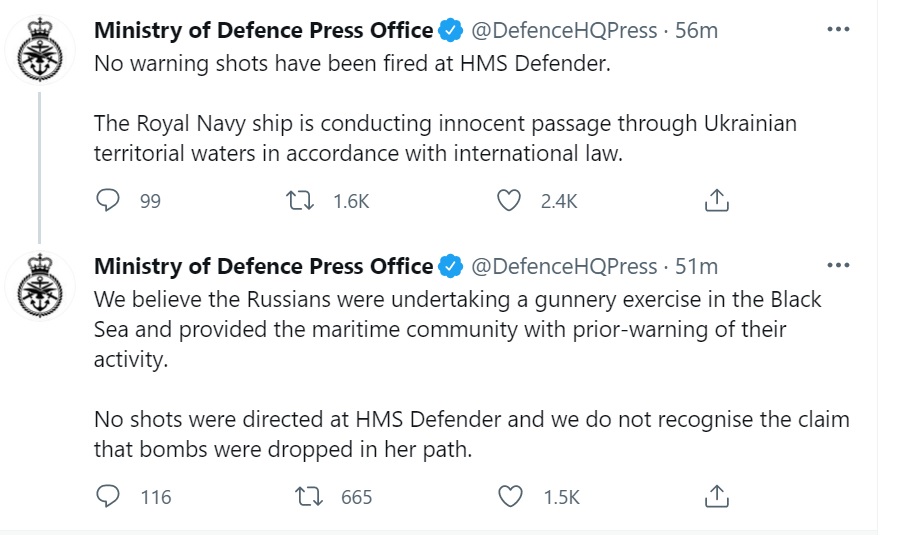
Task: Click the @DefenceHQPress handle on the first tweet
Action: 564,30
